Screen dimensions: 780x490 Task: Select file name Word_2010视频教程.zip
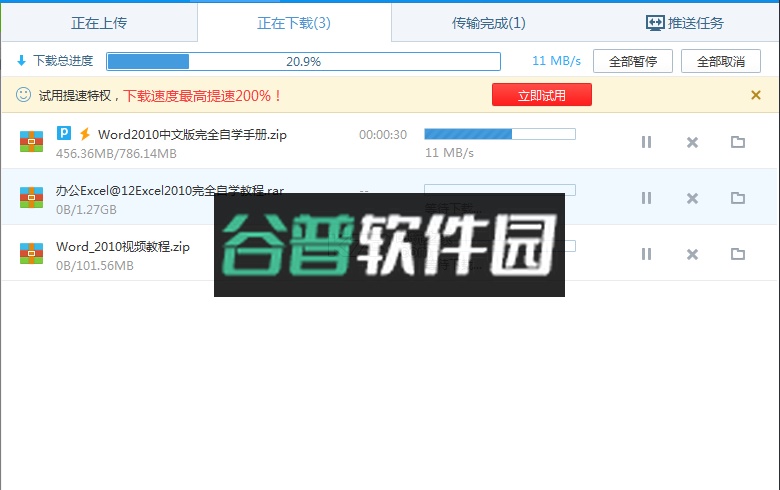[x=122, y=247]
